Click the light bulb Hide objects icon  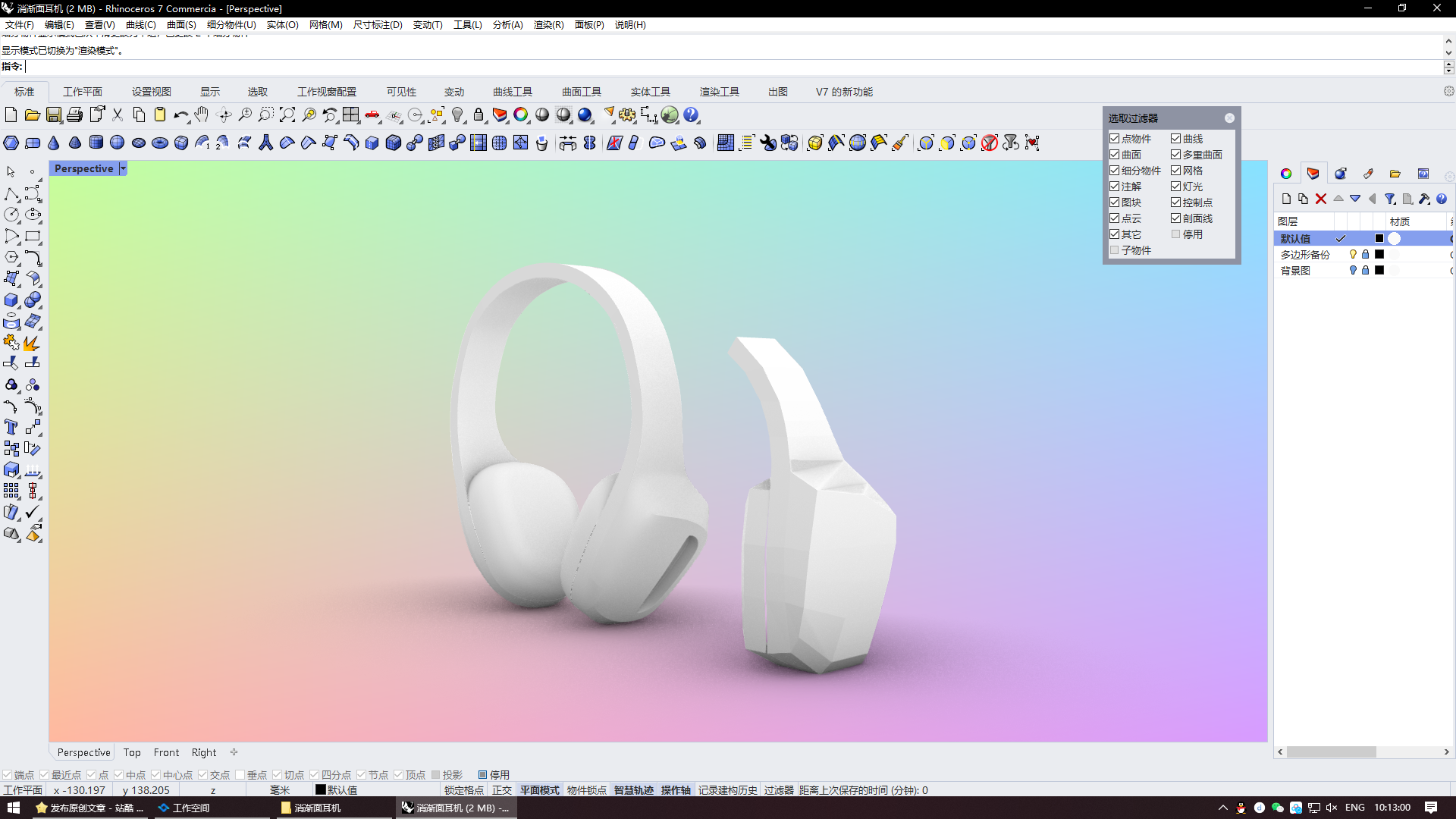(x=457, y=115)
